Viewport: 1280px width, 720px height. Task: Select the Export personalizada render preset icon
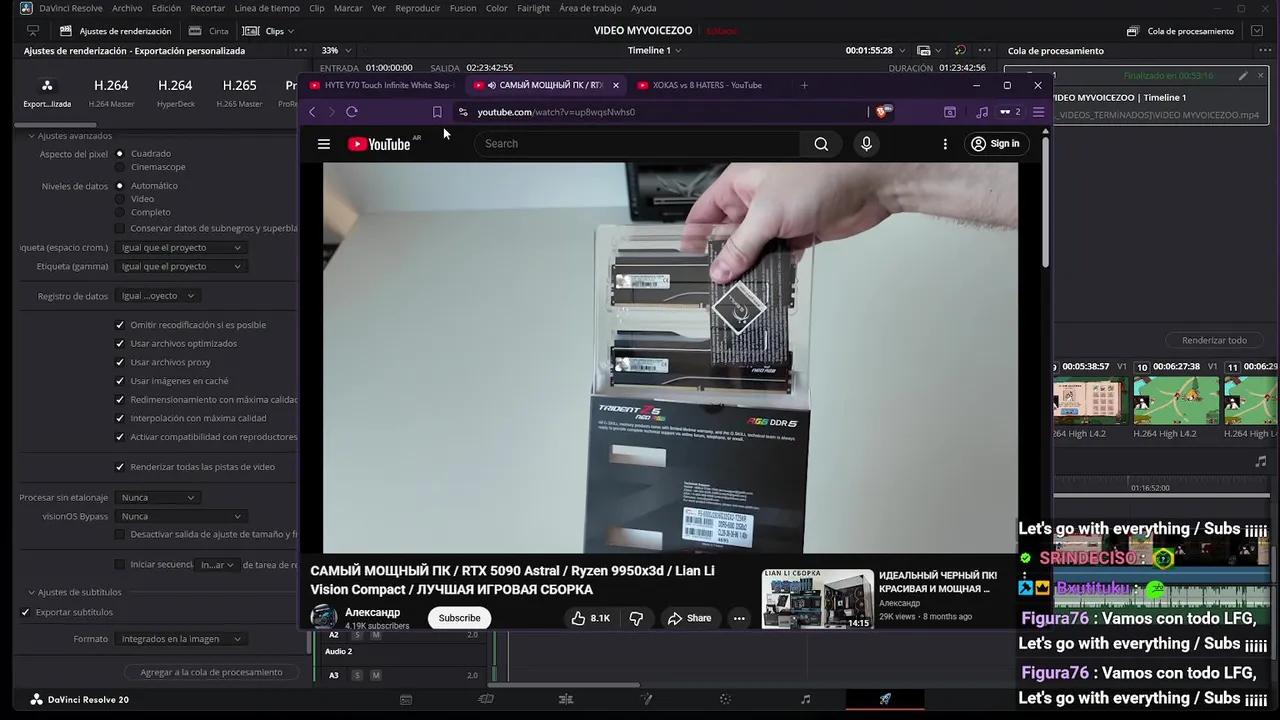tap(47, 86)
